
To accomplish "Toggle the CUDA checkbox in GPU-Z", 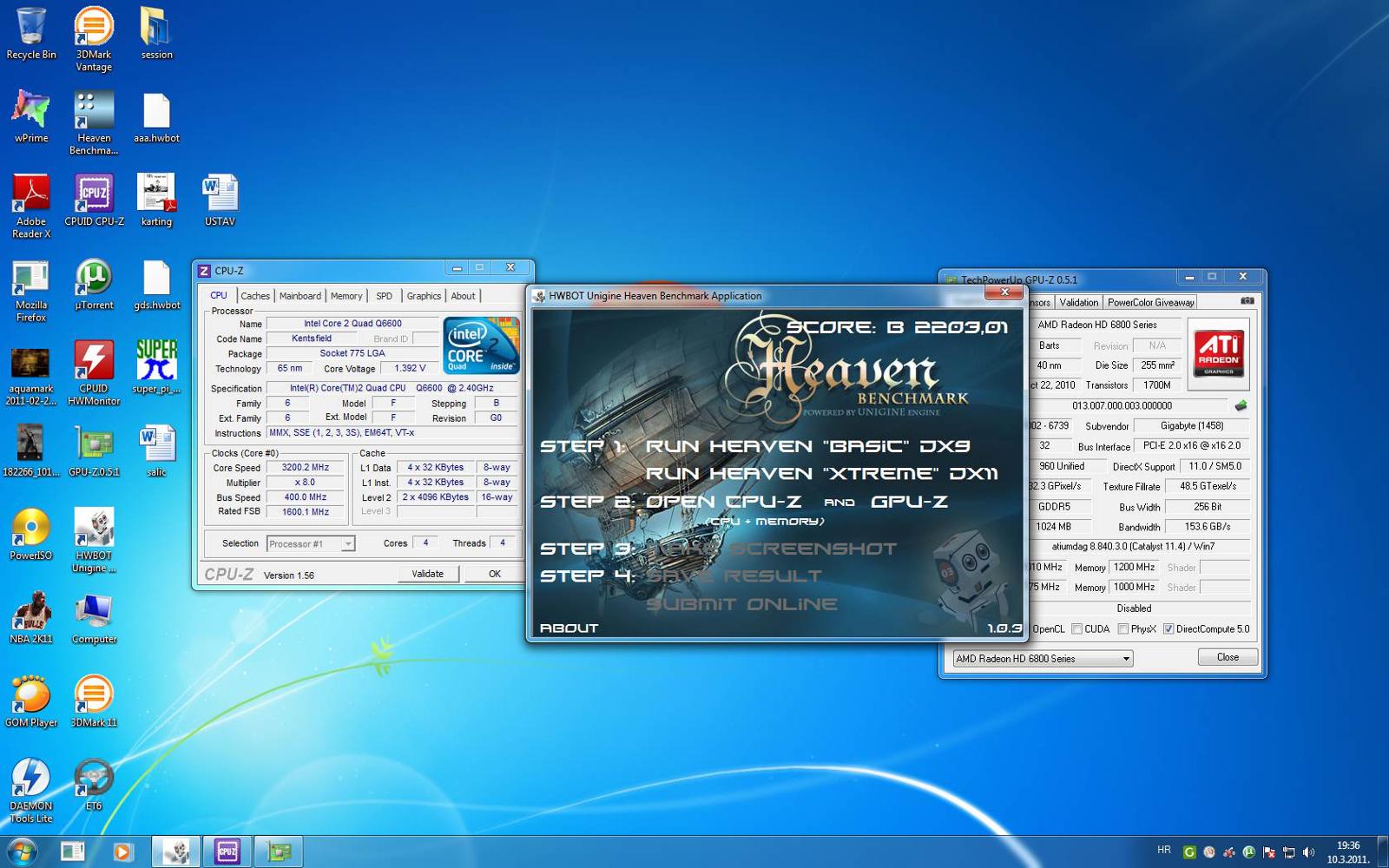I will click(1076, 628).
